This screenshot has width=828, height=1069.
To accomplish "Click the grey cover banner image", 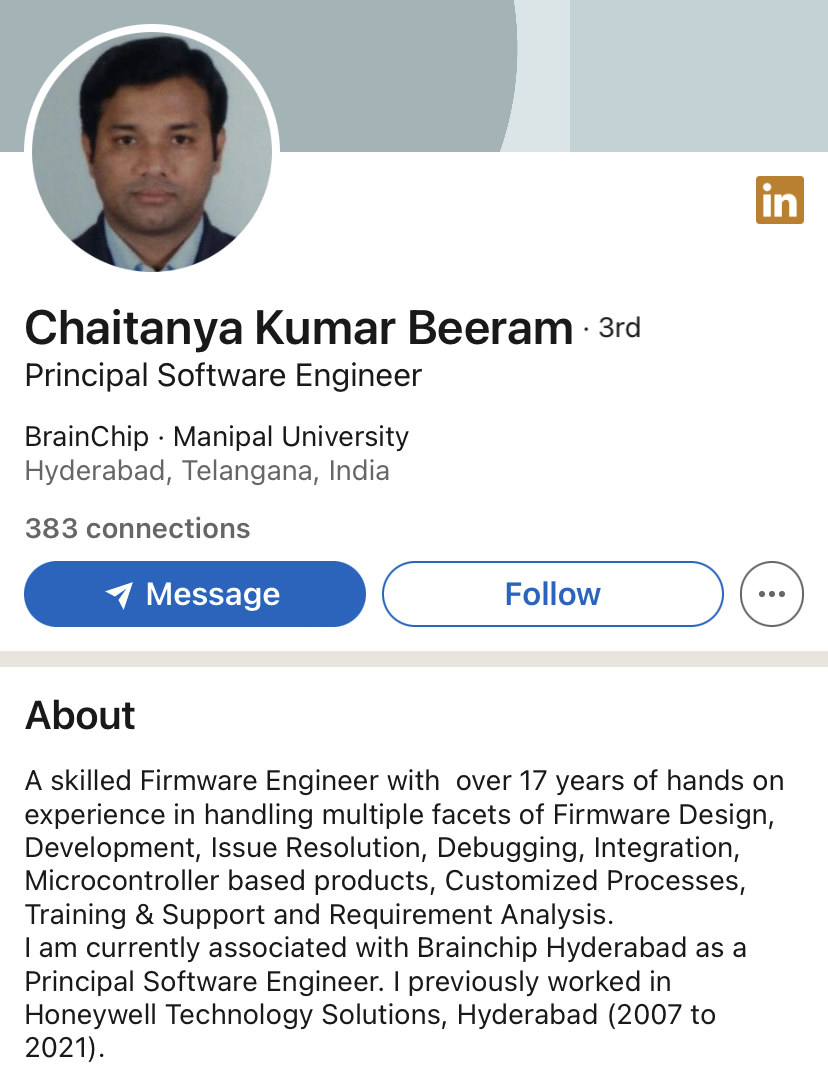I will pyautogui.click(x=400, y=70).
